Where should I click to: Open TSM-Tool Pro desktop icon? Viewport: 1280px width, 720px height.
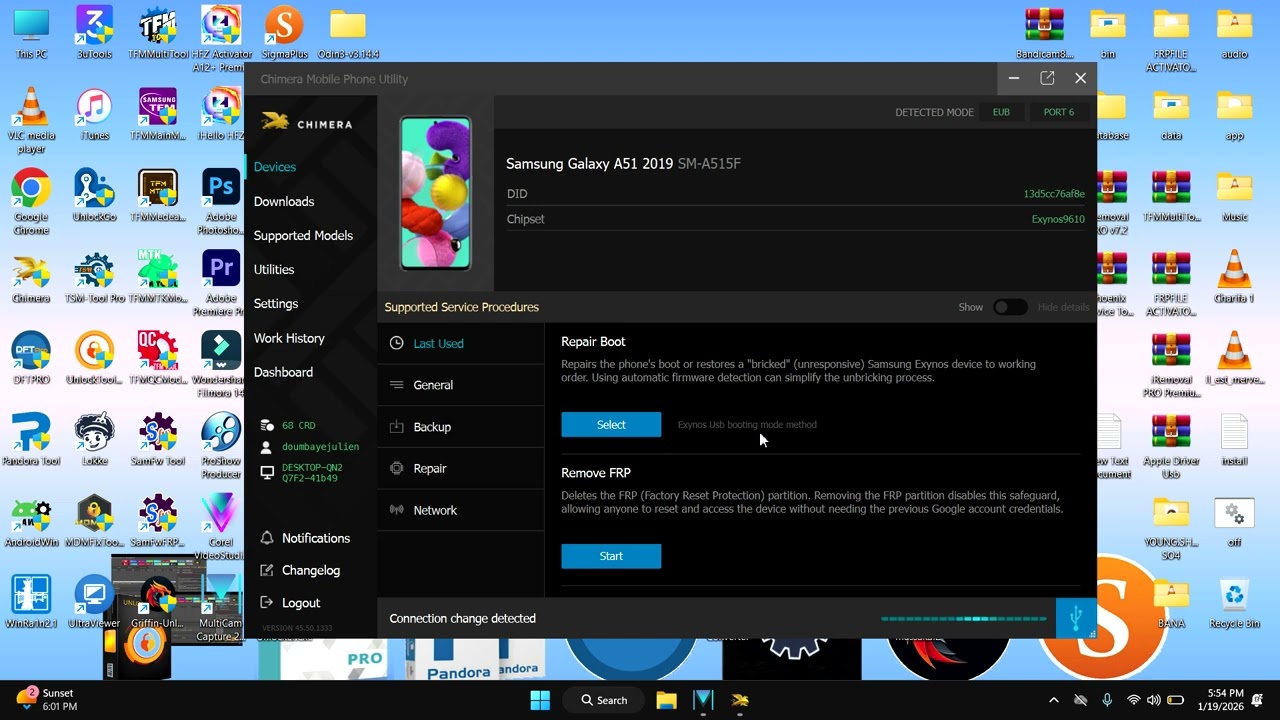(94, 277)
